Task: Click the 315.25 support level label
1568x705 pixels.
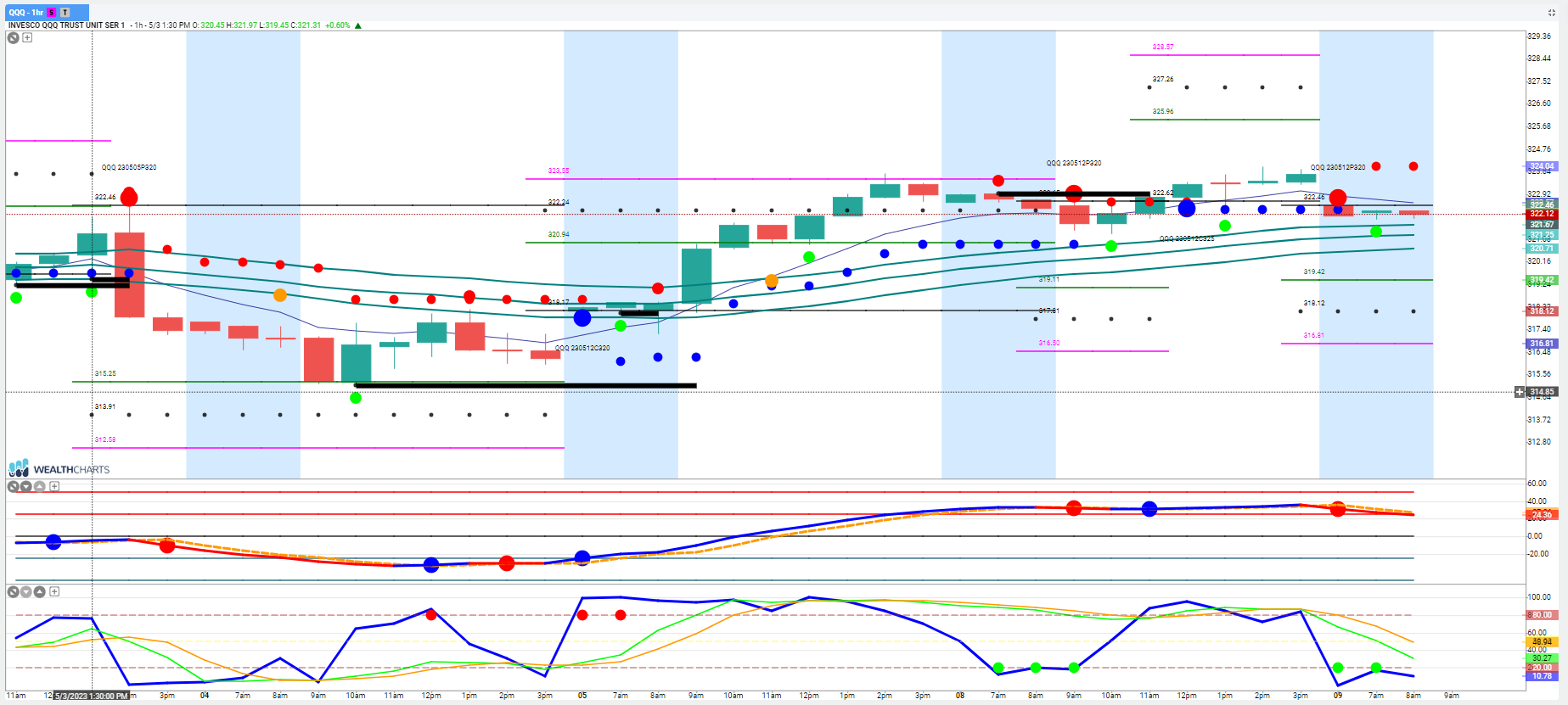Action: [x=105, y=373]
